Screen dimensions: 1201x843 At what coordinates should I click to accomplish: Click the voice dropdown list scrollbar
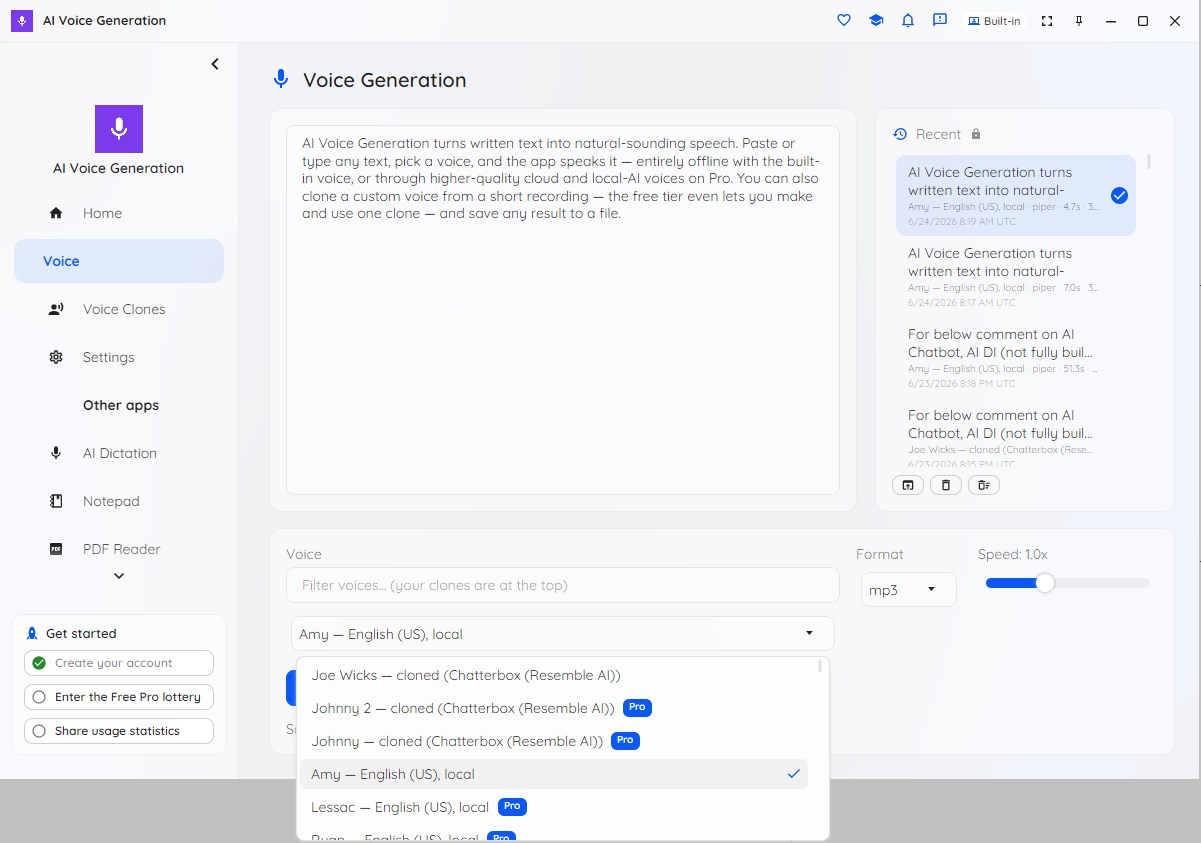[820, 666]
